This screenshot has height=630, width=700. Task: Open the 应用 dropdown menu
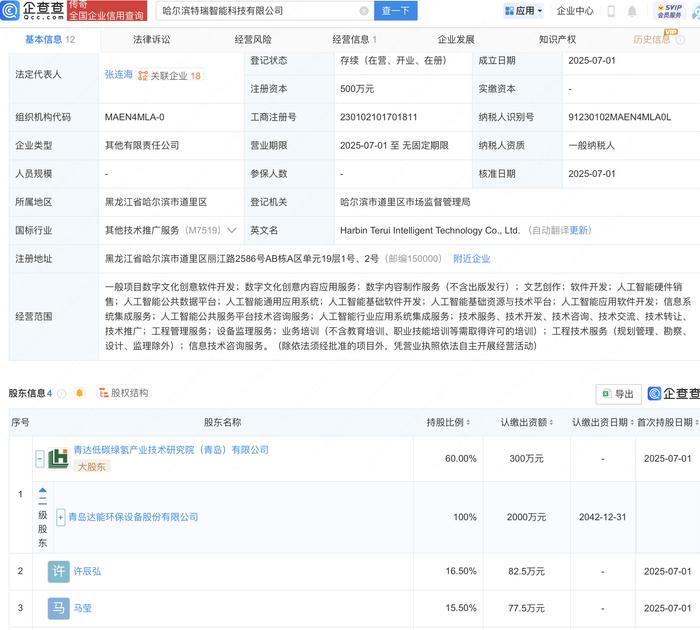click(523, 11)
